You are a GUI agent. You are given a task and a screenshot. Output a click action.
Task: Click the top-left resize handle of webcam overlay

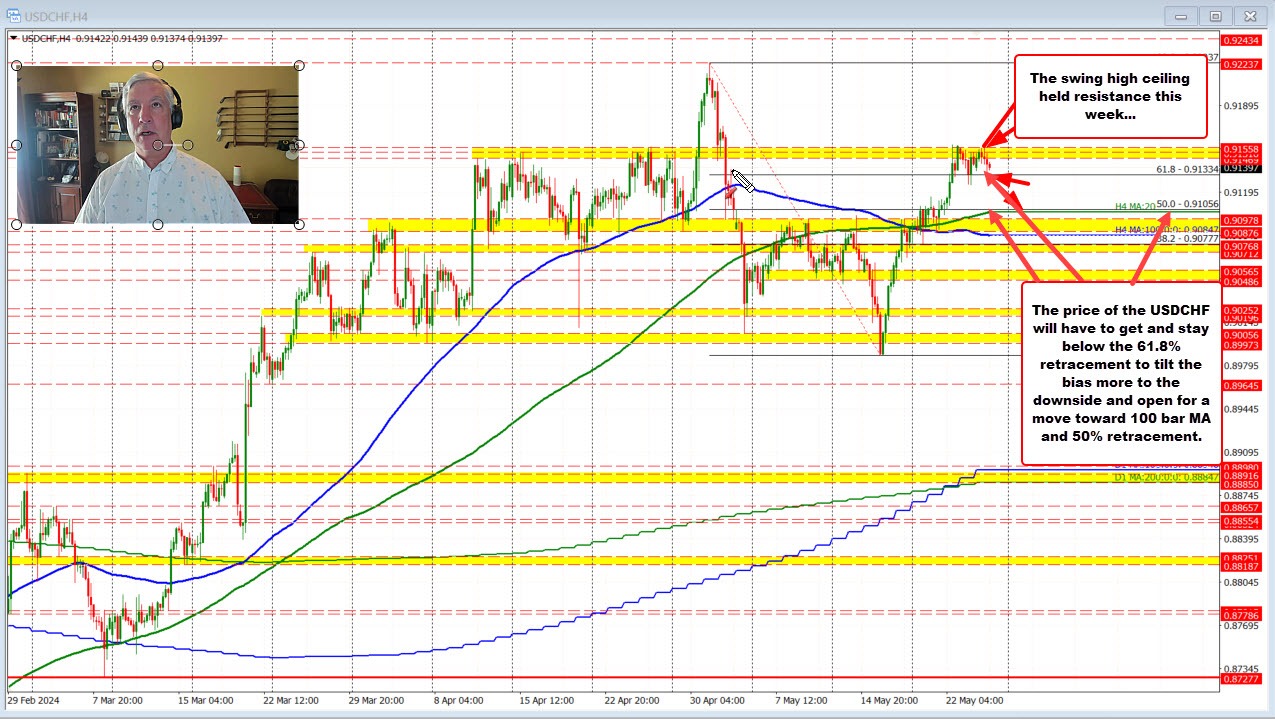pos(17,66)
